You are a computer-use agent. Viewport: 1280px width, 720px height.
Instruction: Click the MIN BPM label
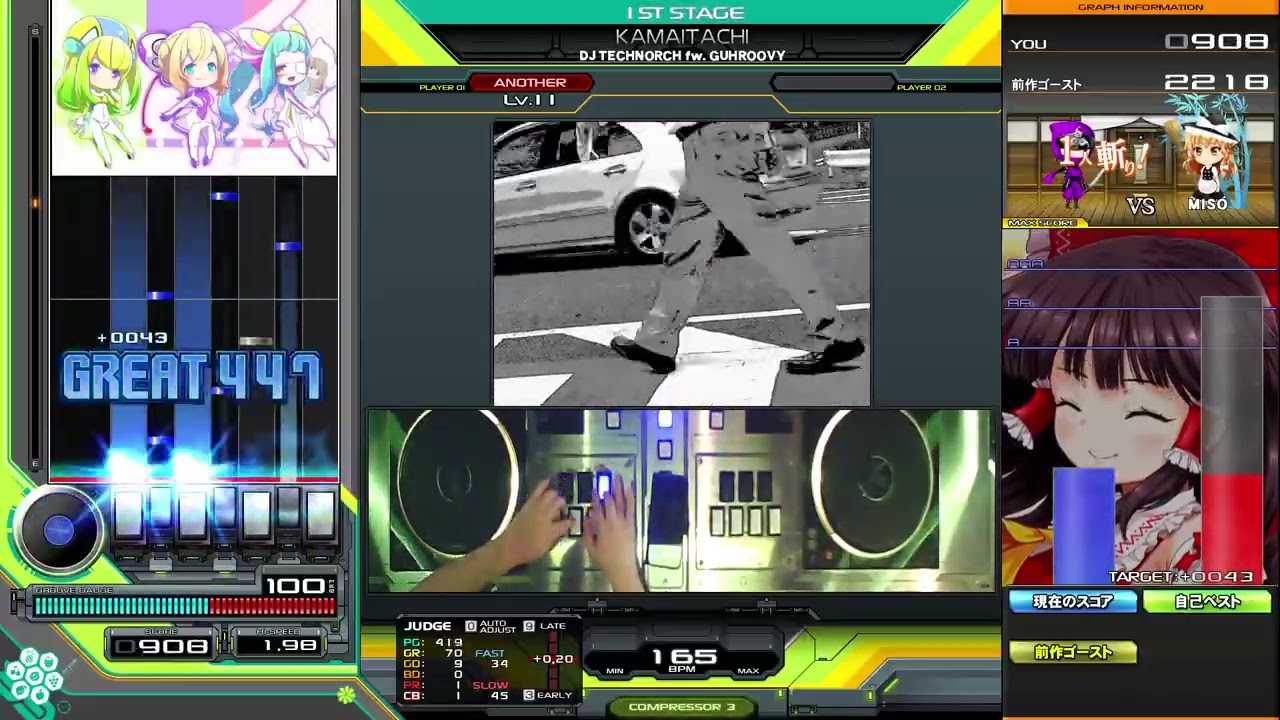point(615,671)
